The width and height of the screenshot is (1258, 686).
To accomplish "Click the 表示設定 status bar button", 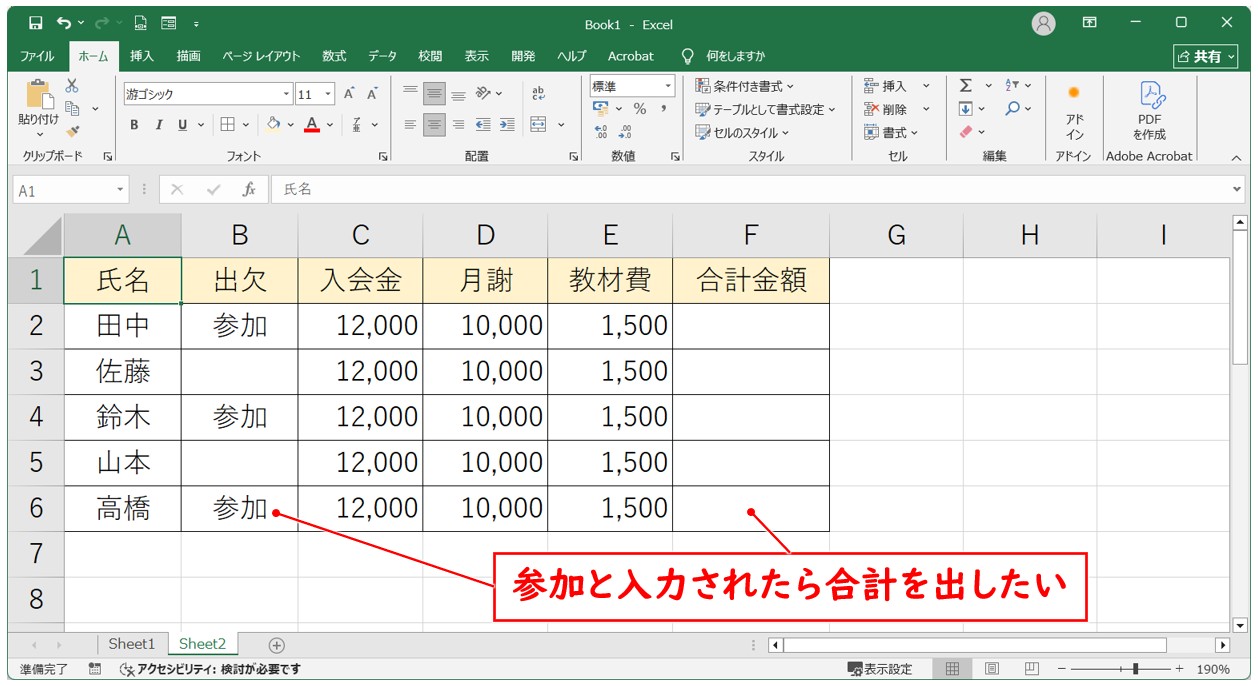I will point(880,669).
